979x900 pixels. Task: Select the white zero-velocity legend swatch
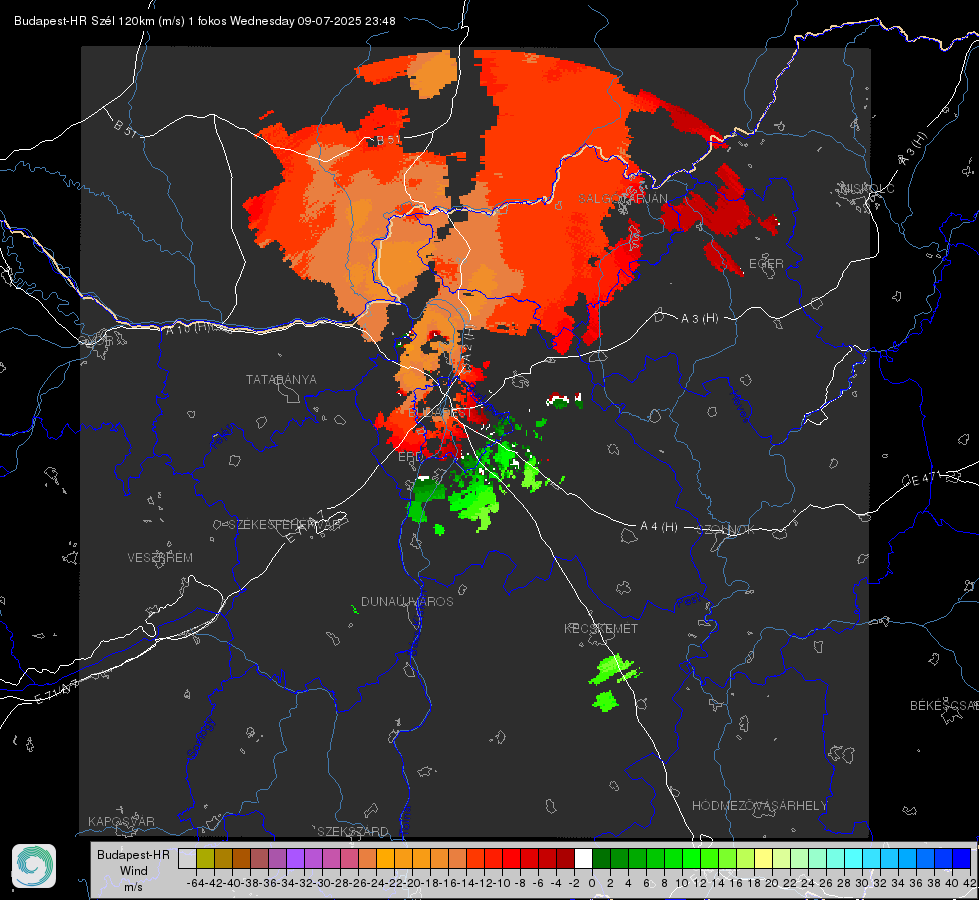(583, 858)
